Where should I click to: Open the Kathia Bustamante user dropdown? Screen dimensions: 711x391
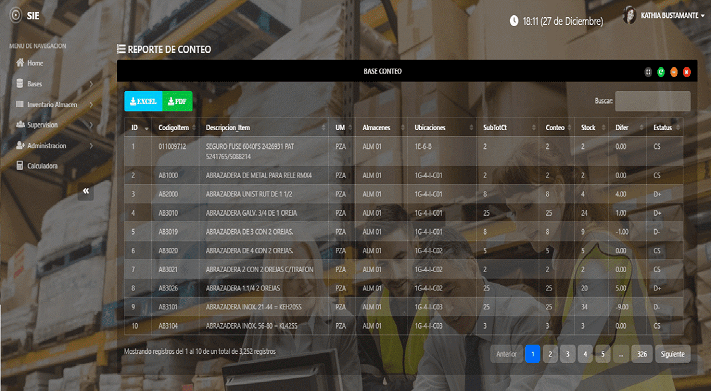click(672, 15)
